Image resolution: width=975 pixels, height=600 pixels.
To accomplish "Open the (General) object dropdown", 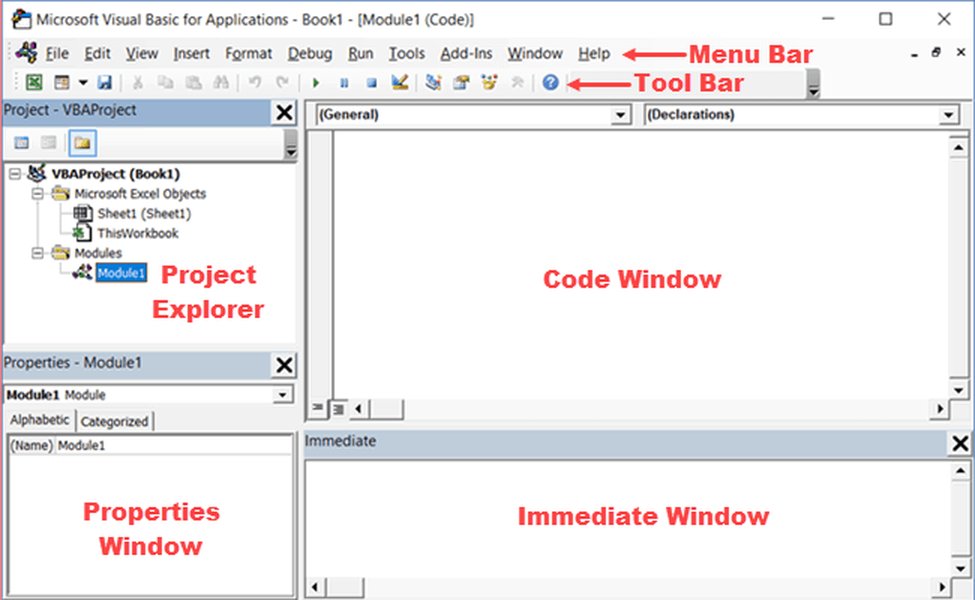I will pyautogui.click(x=620, y=115).
